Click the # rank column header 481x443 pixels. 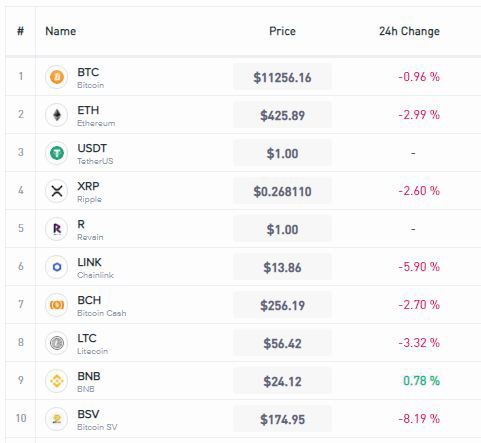coord(20,31)
